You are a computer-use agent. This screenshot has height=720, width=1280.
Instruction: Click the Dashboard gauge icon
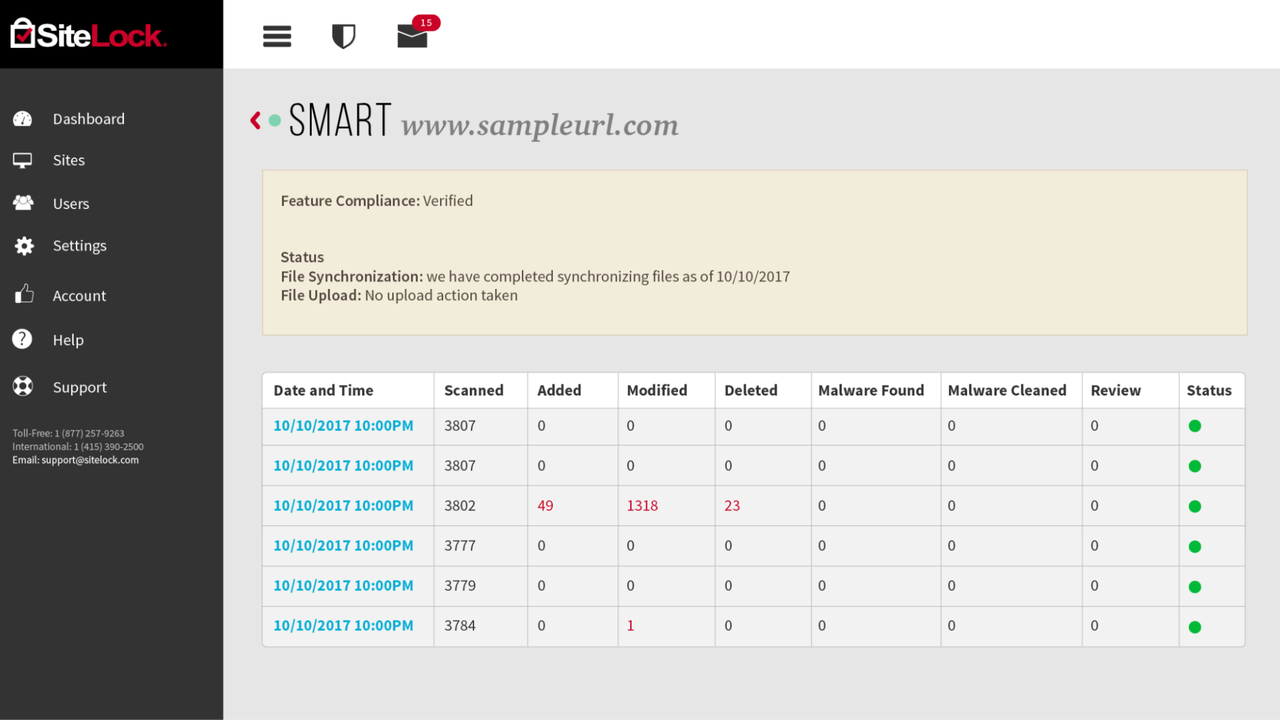pyautogui.click(x=23, y=119)
